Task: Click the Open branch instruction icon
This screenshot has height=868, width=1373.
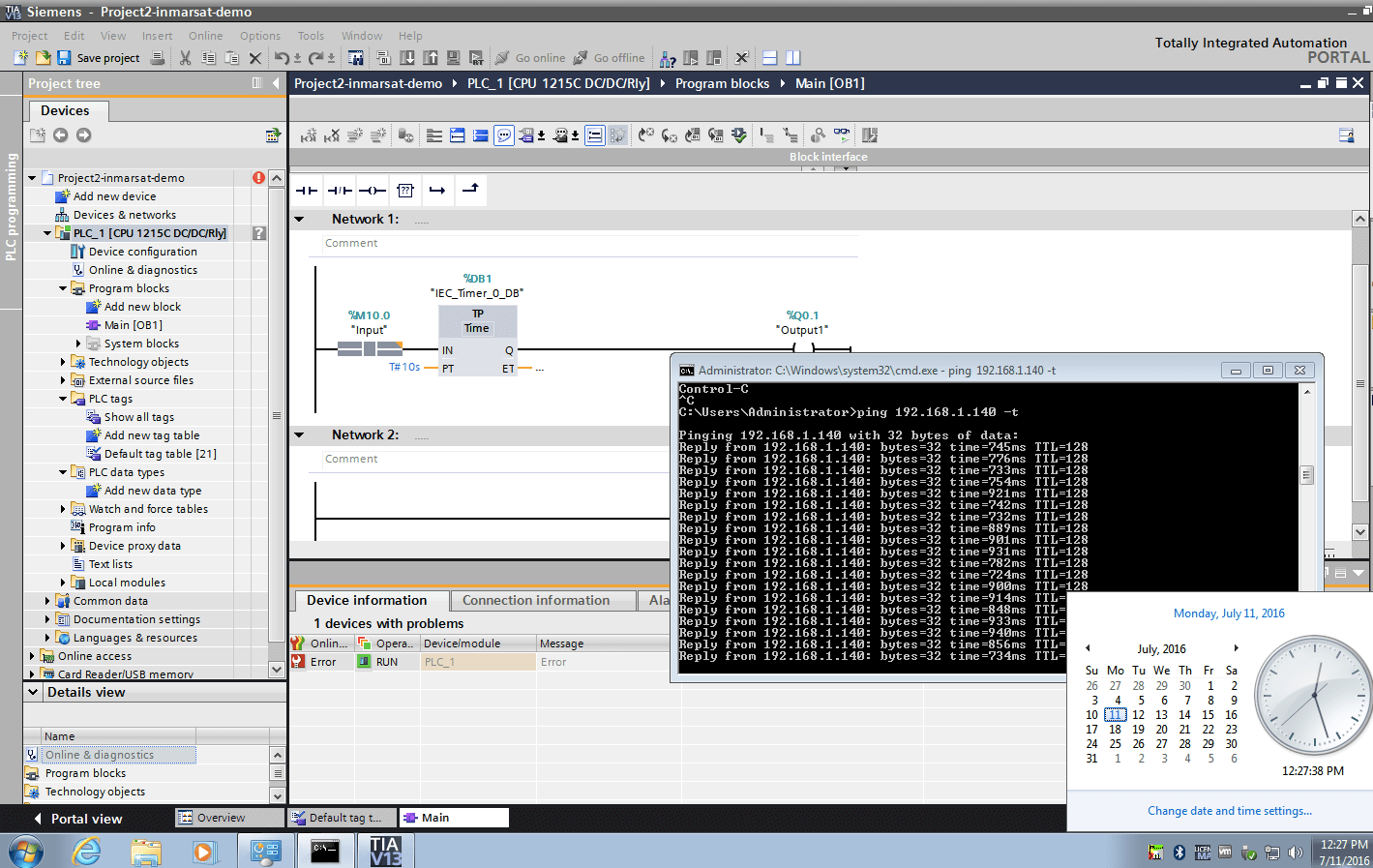Action: 437,191
